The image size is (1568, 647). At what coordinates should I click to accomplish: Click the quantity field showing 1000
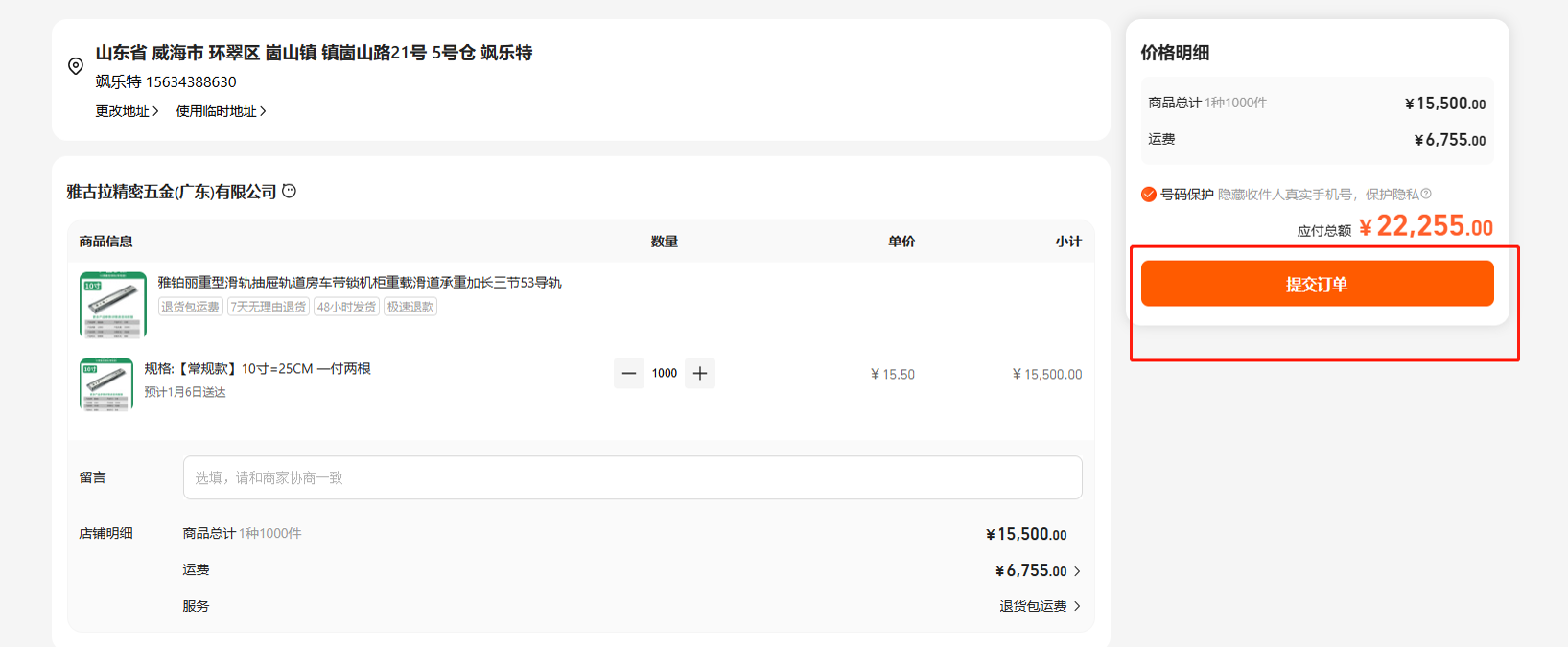click(665, 373)
